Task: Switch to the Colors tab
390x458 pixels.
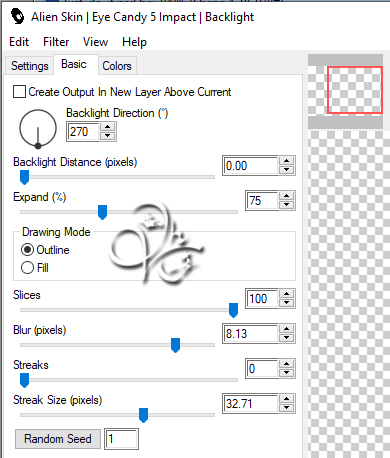Action: pos(117,66)
